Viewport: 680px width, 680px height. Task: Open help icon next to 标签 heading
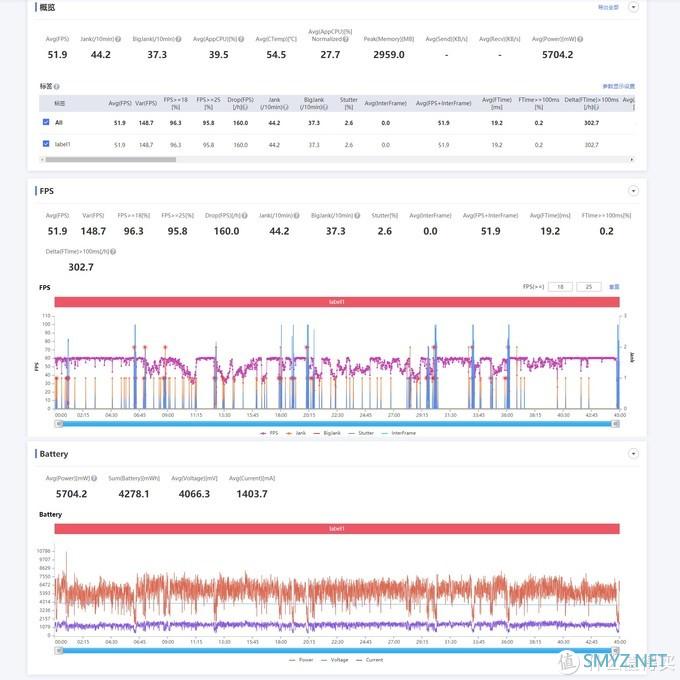(57, 86)
